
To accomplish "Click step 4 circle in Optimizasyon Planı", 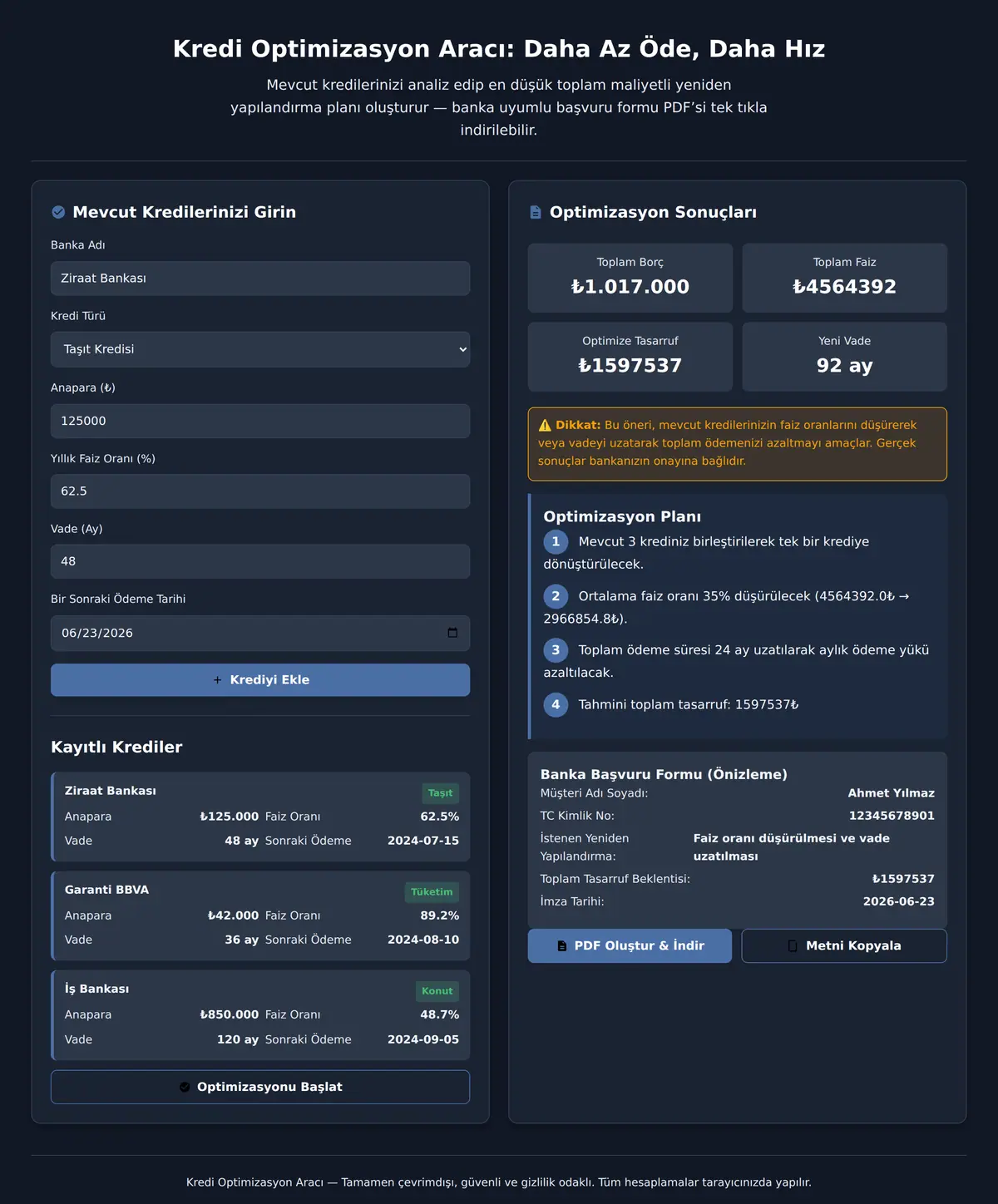I will click(556, 704).
